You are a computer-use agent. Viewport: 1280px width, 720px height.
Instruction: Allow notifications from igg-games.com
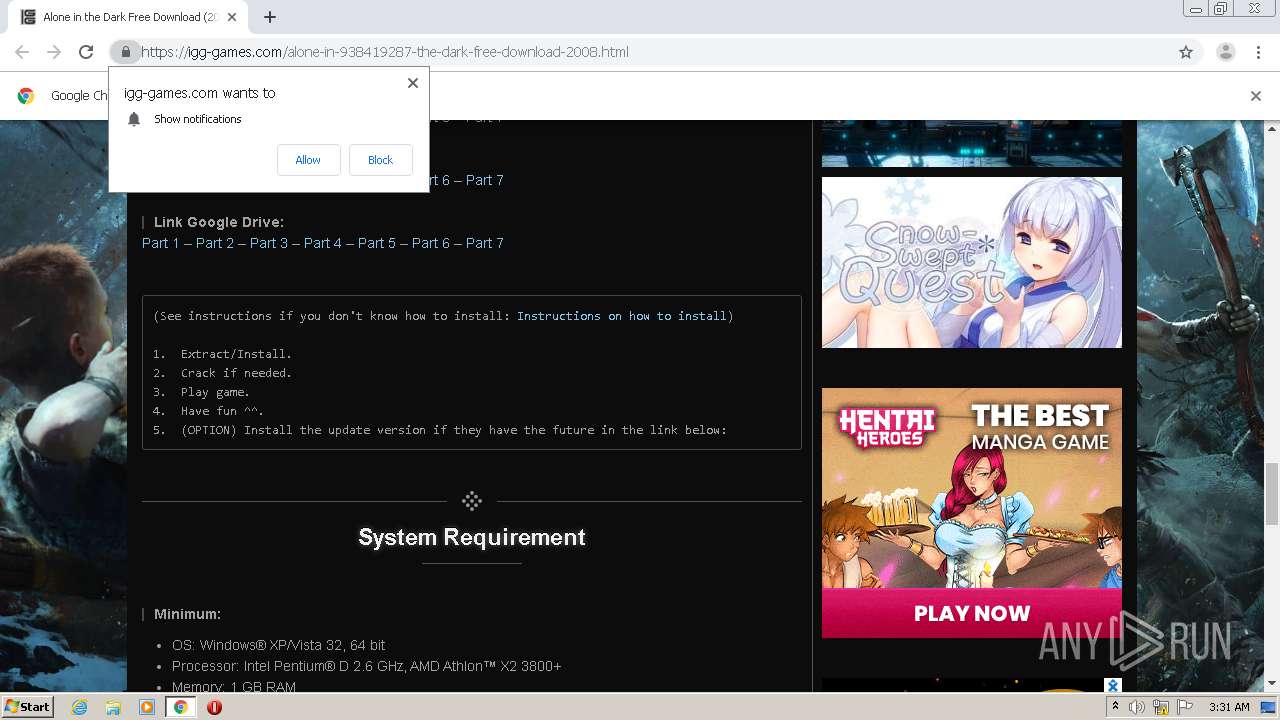[x=308, y=160]
